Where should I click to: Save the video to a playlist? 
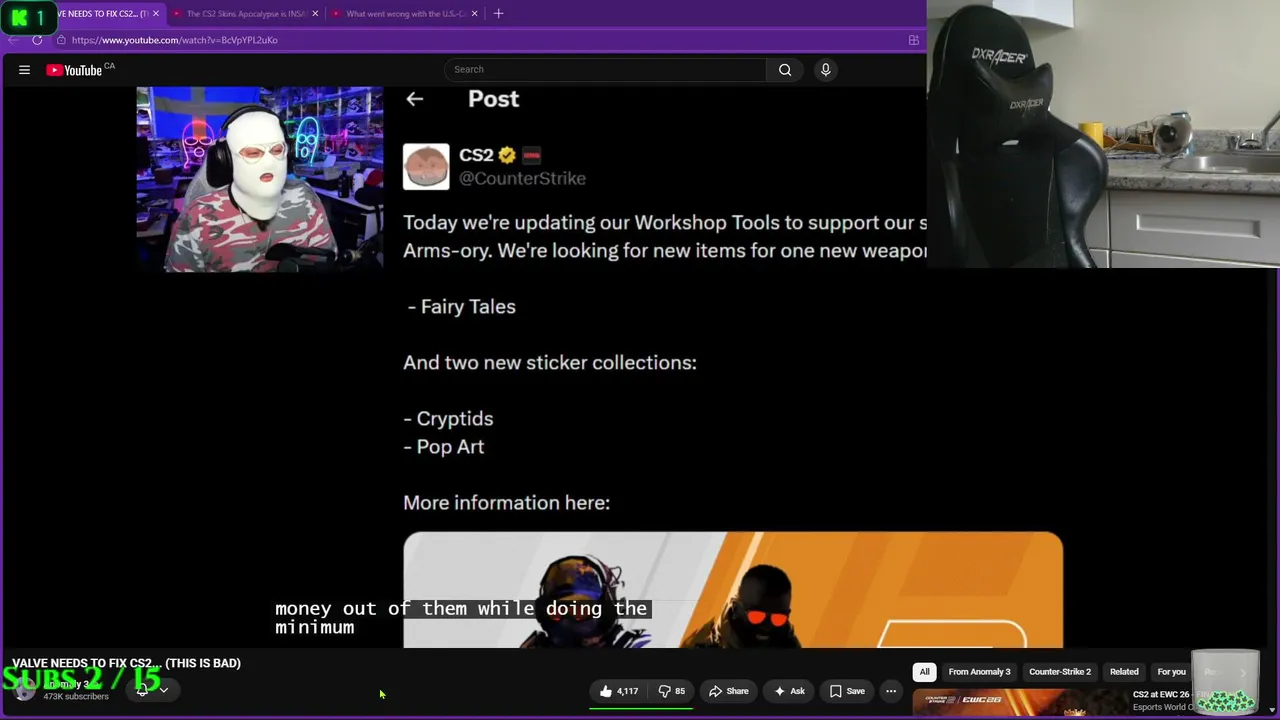click(x=847, y=691)
